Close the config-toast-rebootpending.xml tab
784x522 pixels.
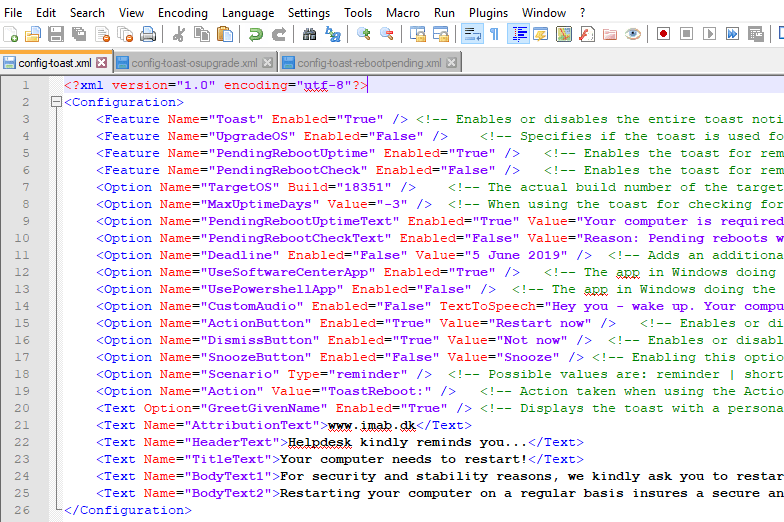[451, 62]
